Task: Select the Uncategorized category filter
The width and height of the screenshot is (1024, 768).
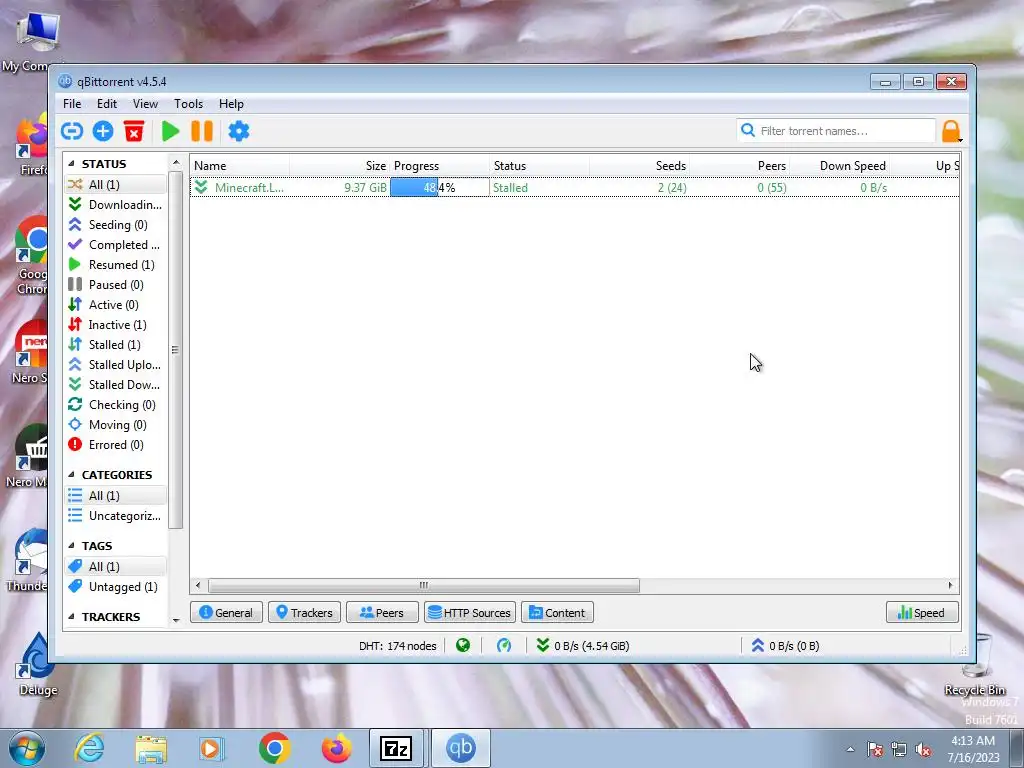Action: [115, 516]
